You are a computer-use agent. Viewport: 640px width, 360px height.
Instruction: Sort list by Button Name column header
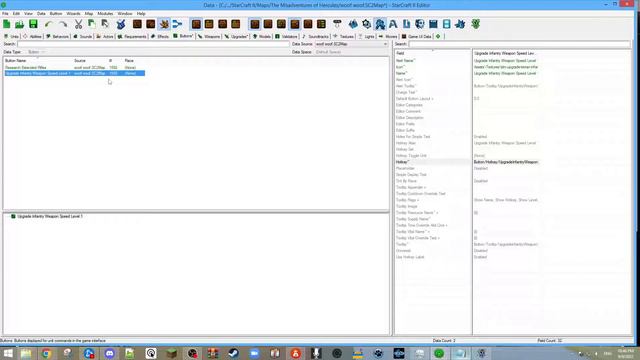[16, 60]
